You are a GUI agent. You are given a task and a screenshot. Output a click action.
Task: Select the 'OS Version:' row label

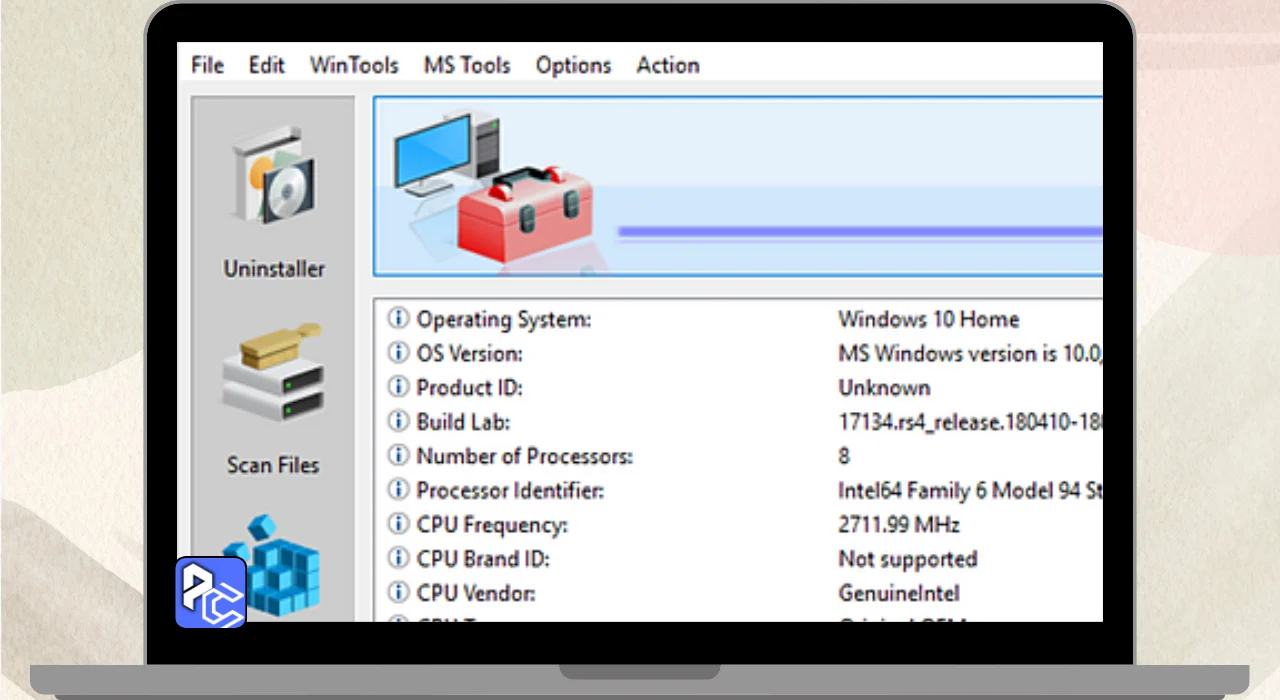(x=469, y=354)
